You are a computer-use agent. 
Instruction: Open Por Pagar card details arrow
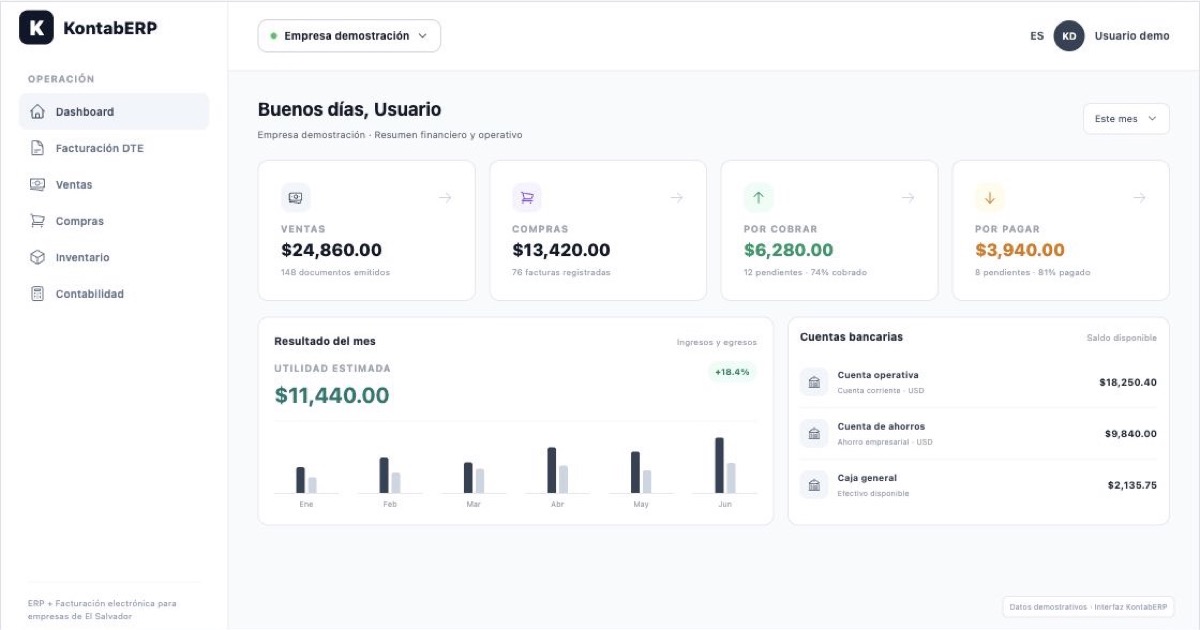point(1139,198)
